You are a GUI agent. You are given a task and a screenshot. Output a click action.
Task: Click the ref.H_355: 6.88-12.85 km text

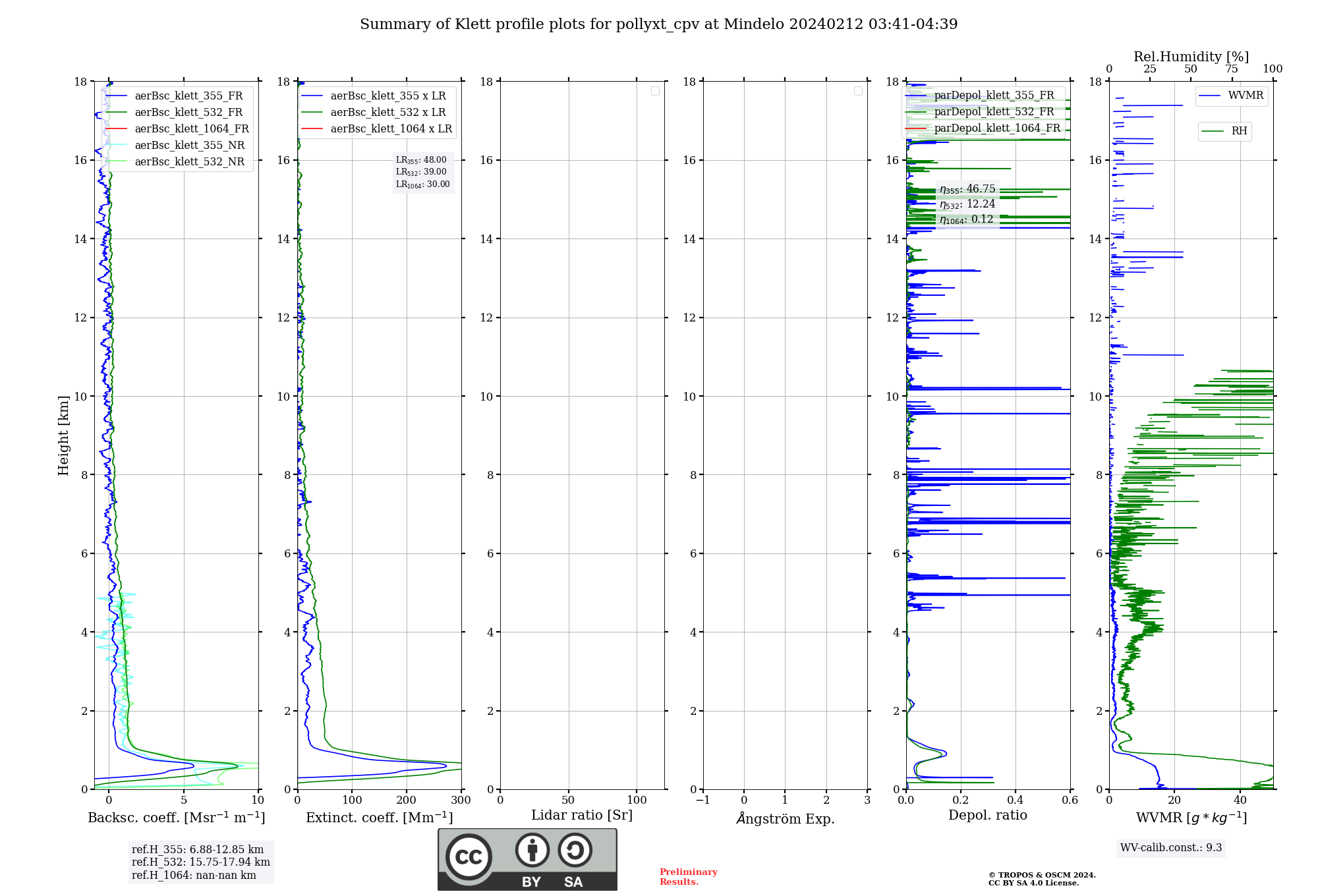pyautogui.click(x=198, y=850)
